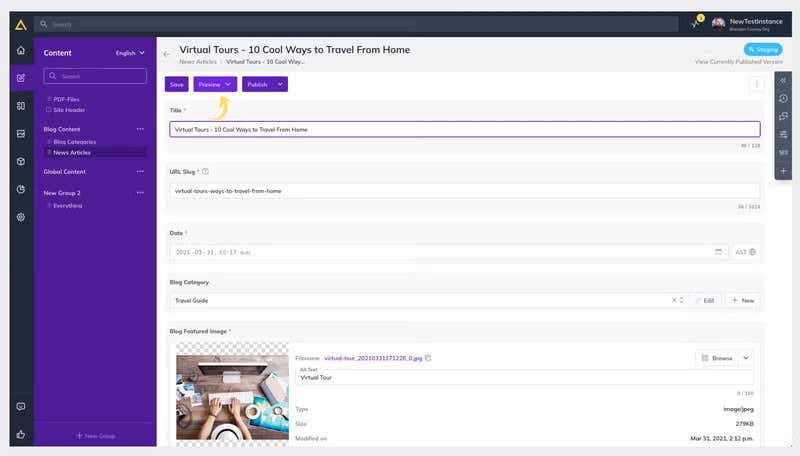Open the Publish dropdown arrow
The height and width of the screenshot is (456, 800).
tap(280, 84)
